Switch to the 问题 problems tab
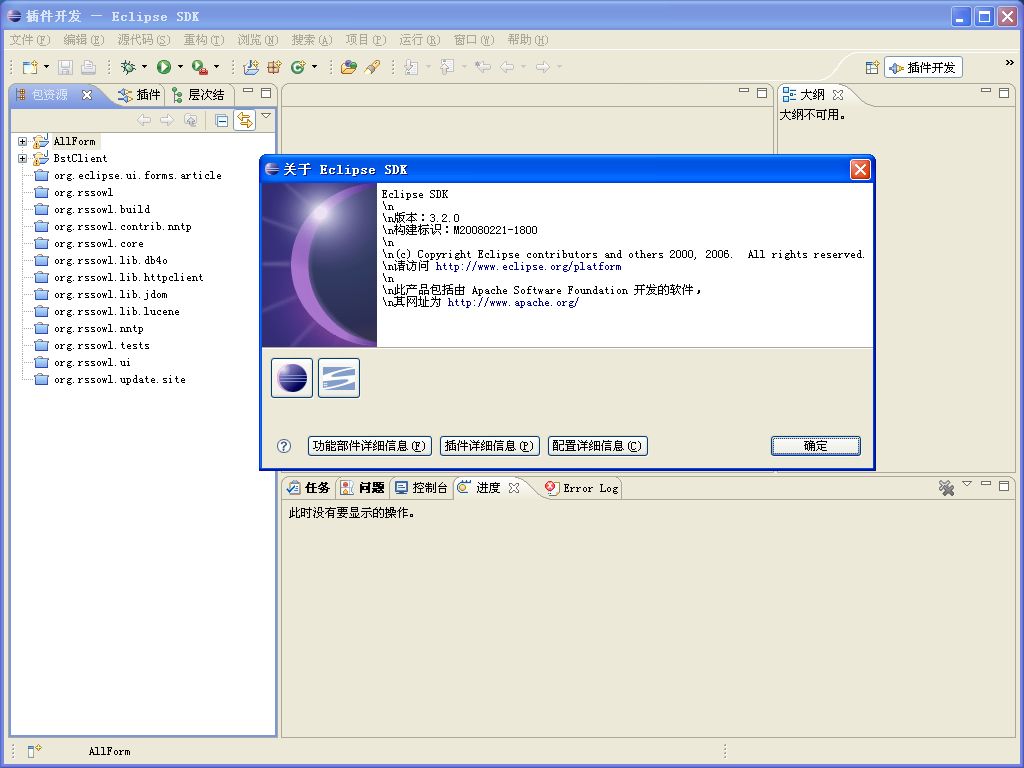 coord(362,488)
